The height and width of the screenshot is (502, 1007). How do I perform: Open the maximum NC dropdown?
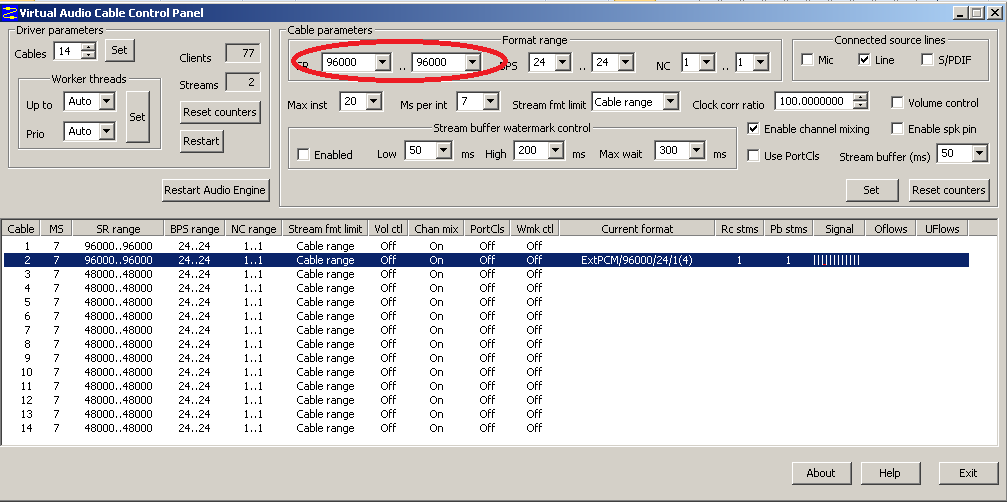click(x=760, y=62)
